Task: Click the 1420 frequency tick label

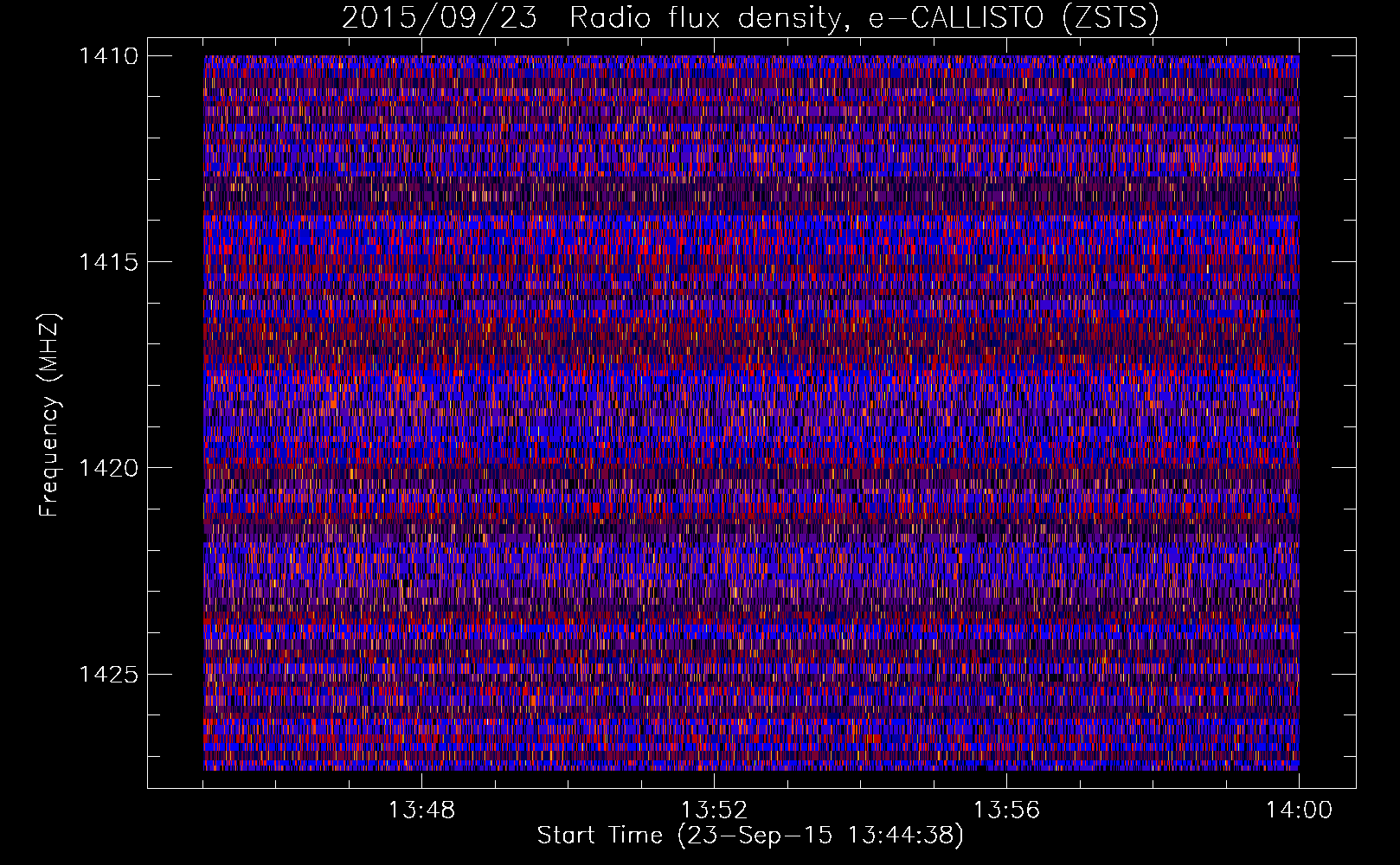Action: tap(108, 468)
